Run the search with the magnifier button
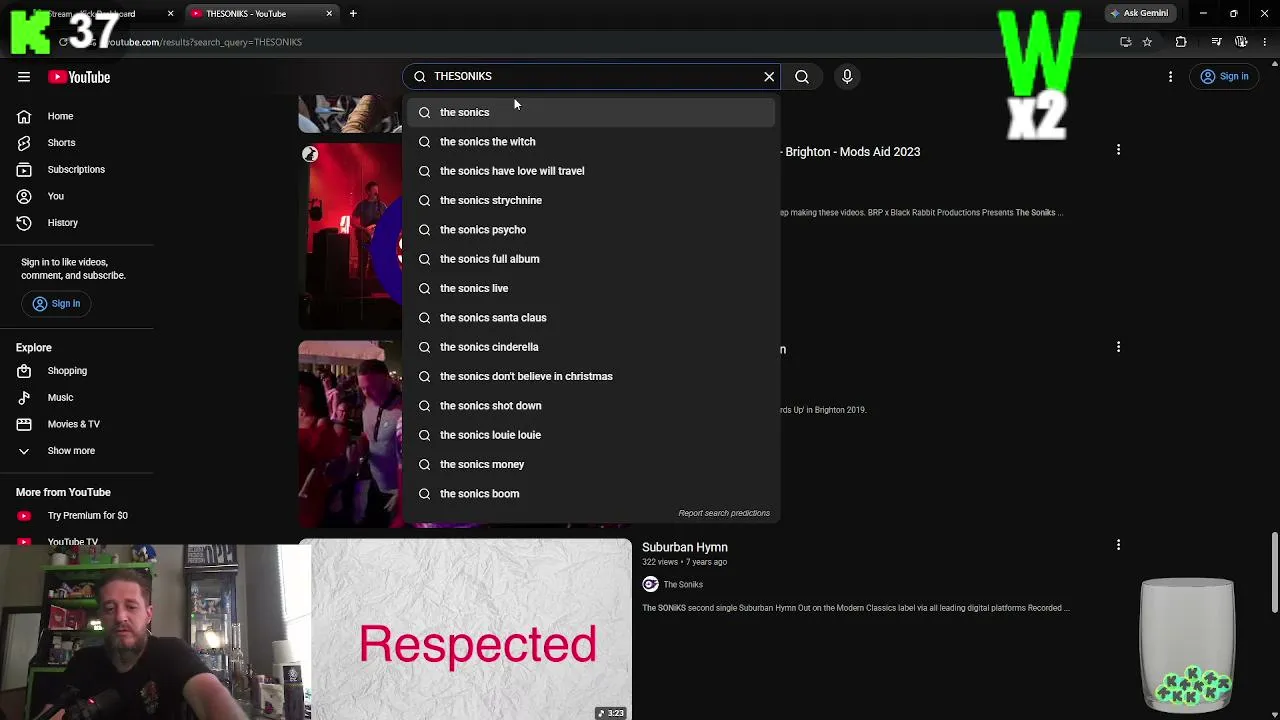This screenshot has width=1280, height=720. click(x=802, y=76)
